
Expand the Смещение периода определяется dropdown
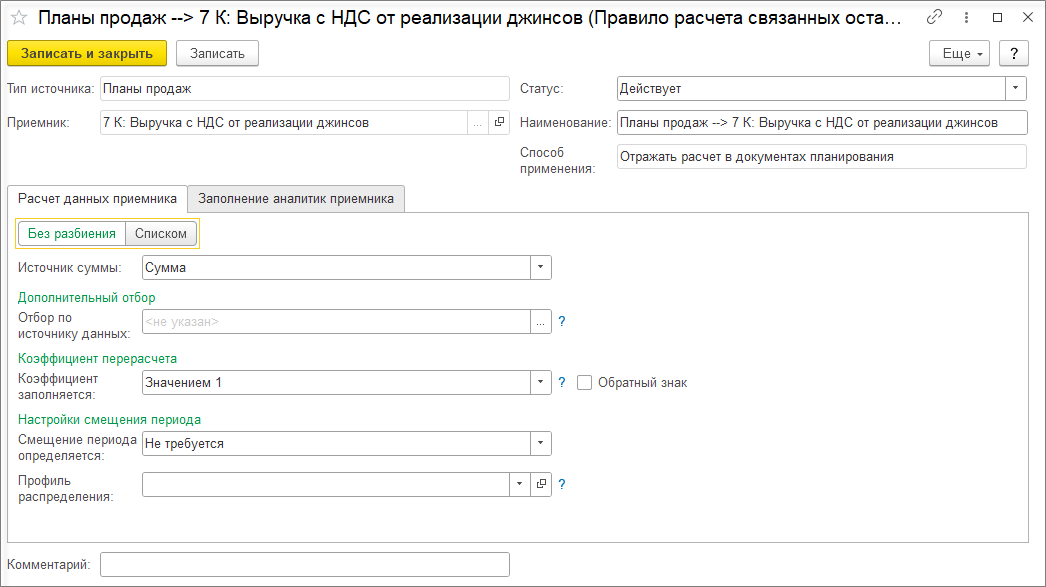pos(540,444)
